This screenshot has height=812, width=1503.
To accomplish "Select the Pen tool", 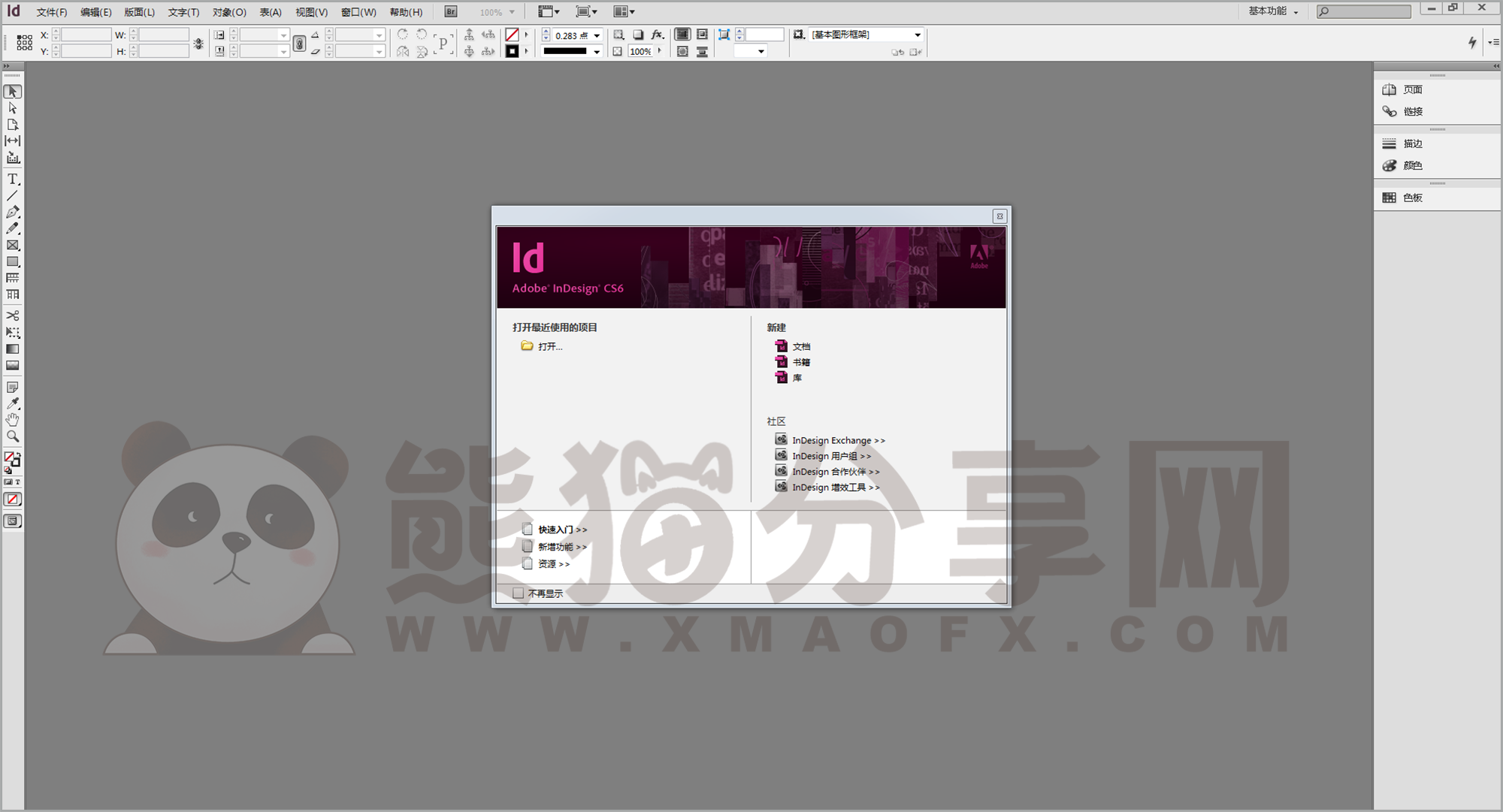I will 13,212.
